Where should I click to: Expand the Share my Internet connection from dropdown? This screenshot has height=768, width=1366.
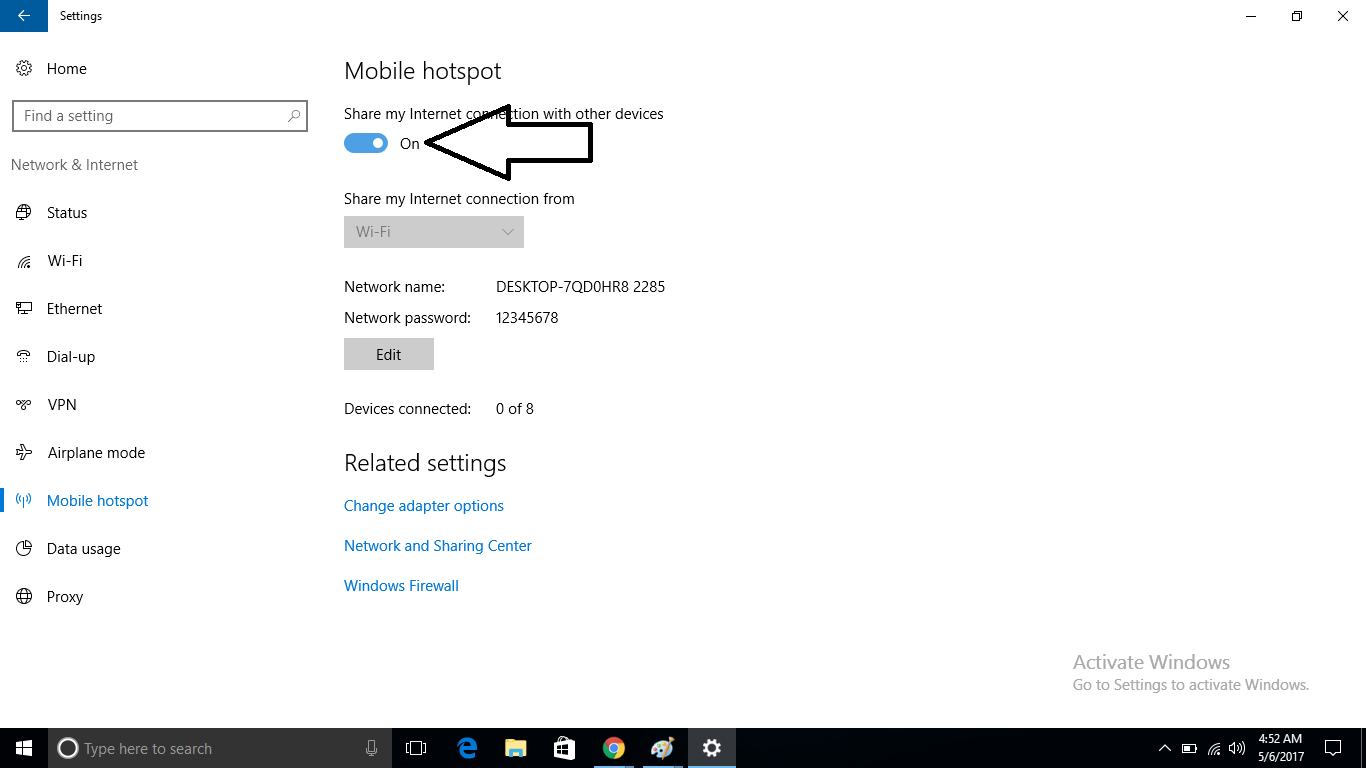tap(433, 231)
